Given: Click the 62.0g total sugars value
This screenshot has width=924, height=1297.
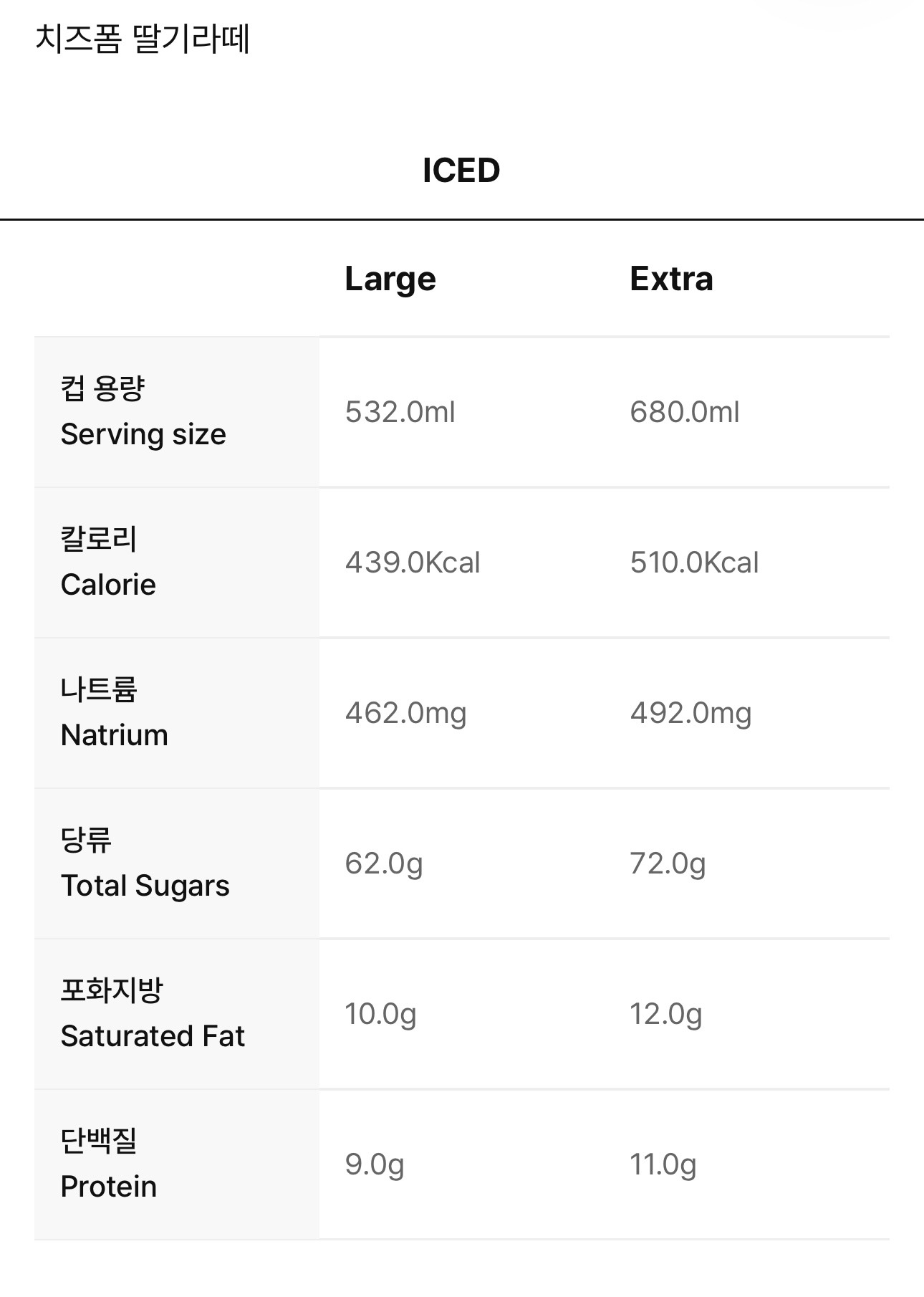Looking at the screenshot, I should [x=384, y=864].
